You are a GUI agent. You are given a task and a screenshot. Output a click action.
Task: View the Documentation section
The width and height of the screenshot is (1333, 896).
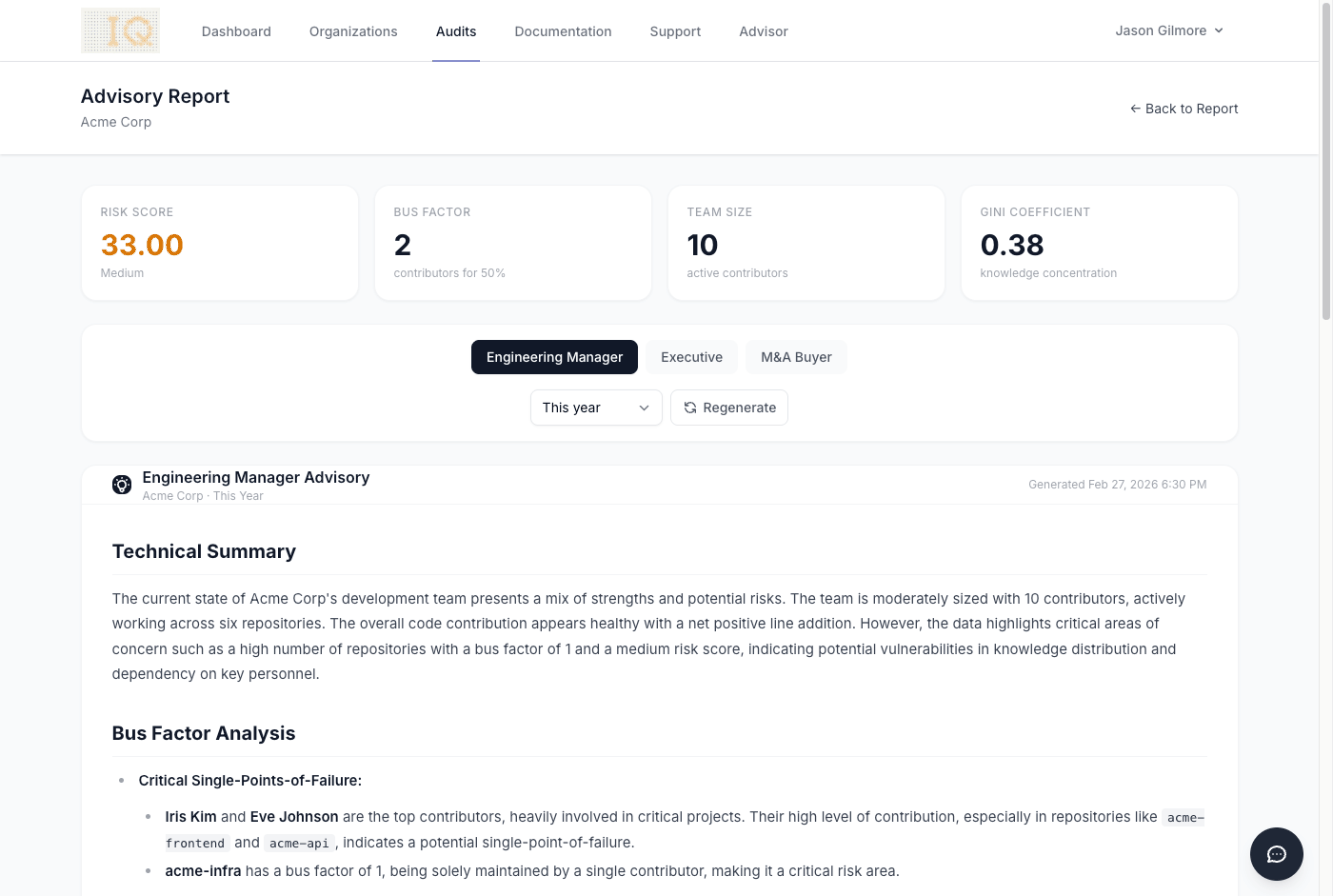(x=562, y=31)
